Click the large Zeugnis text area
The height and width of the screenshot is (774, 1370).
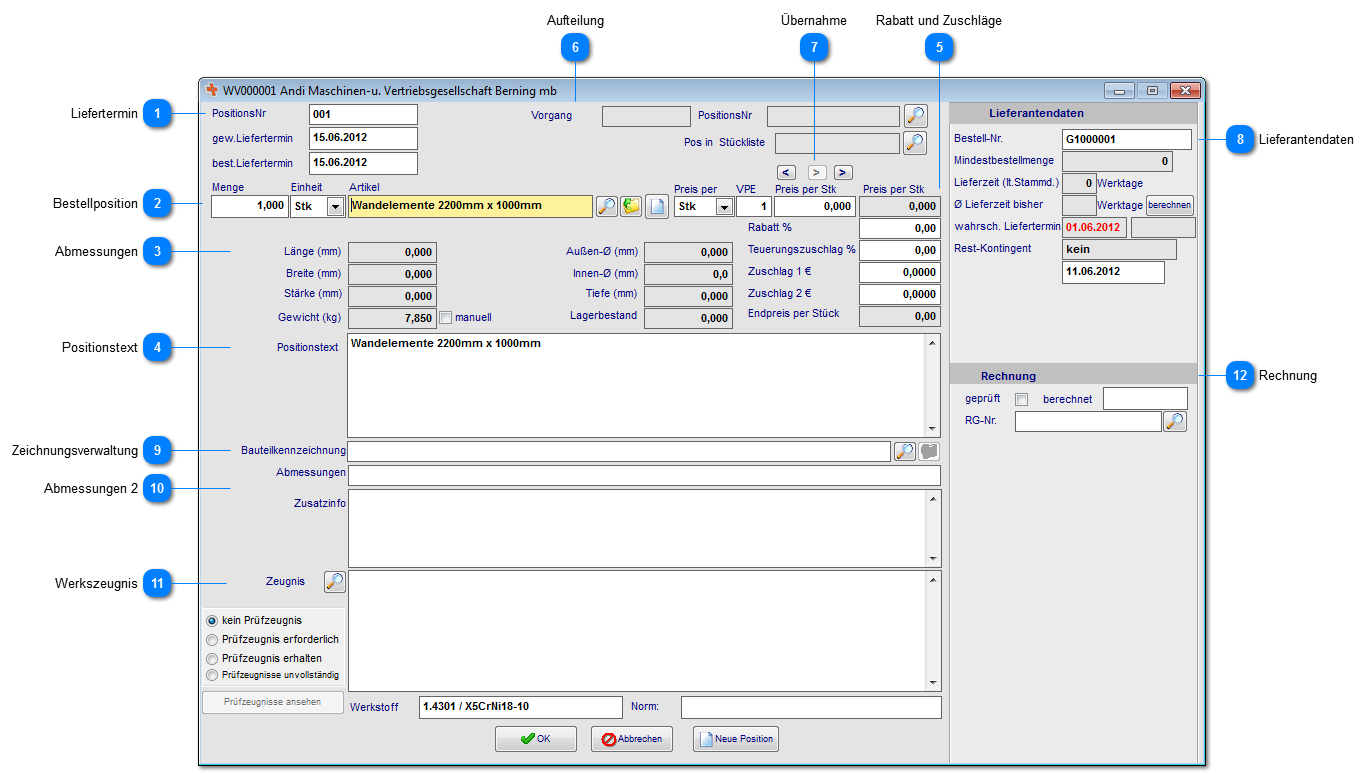(x=636, y=631)
